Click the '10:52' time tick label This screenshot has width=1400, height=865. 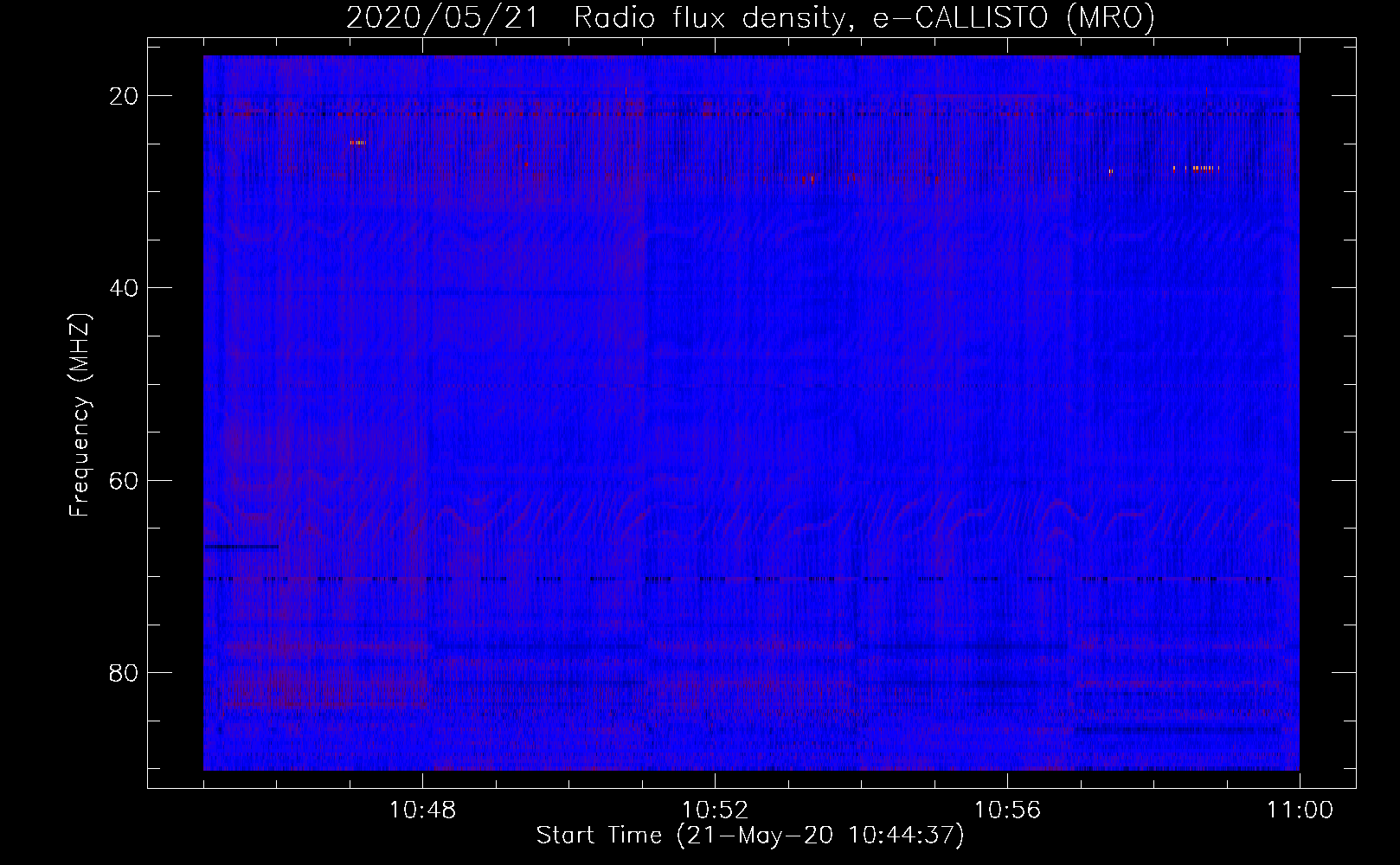click(x=715, y=811)
